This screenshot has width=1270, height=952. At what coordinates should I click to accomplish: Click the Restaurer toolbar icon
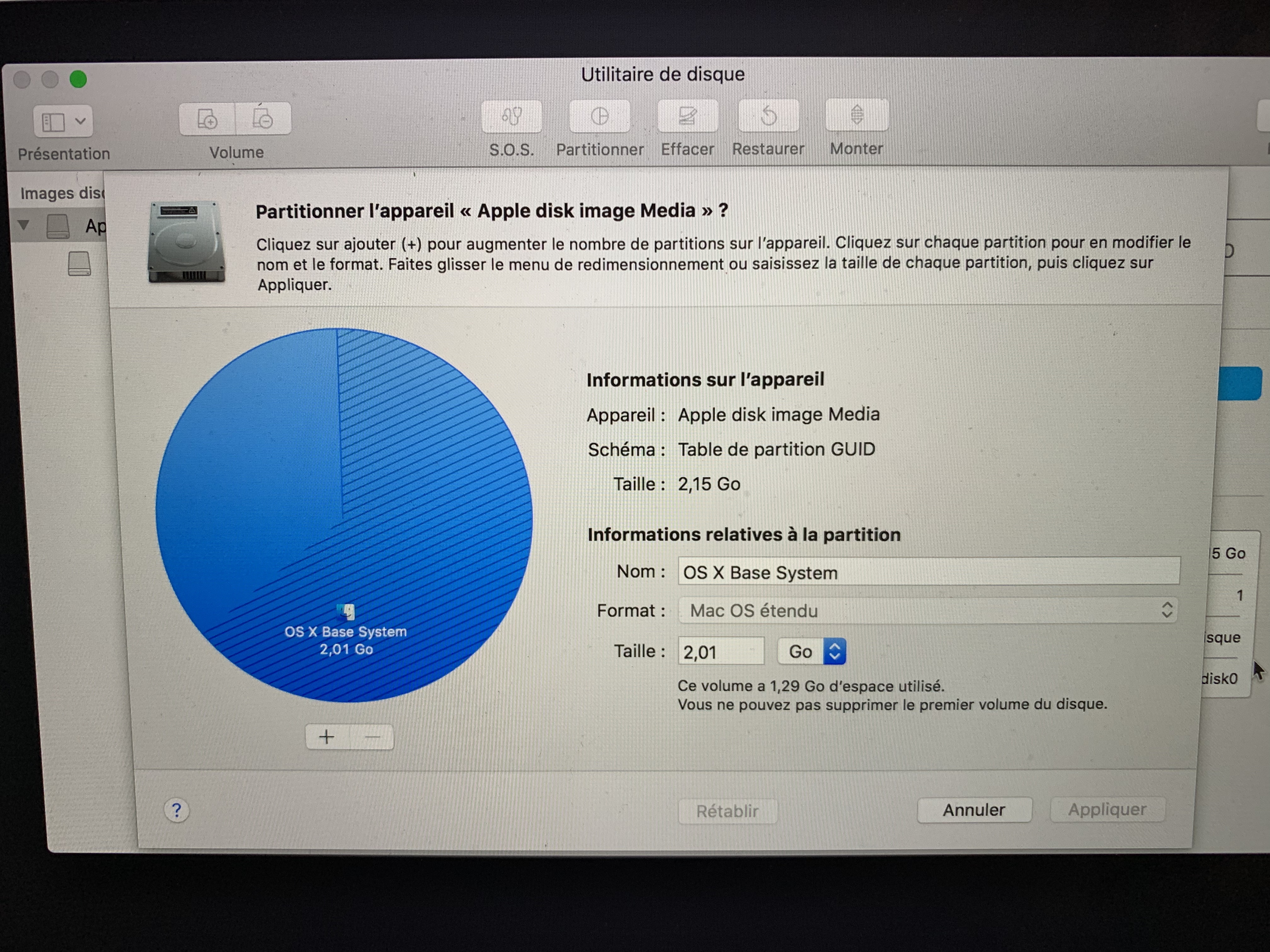768,115
